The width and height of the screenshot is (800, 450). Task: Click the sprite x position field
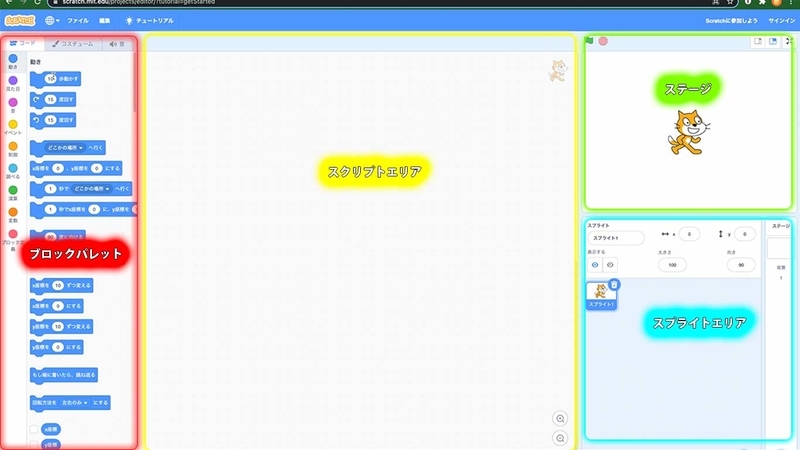tap(689, 234)
